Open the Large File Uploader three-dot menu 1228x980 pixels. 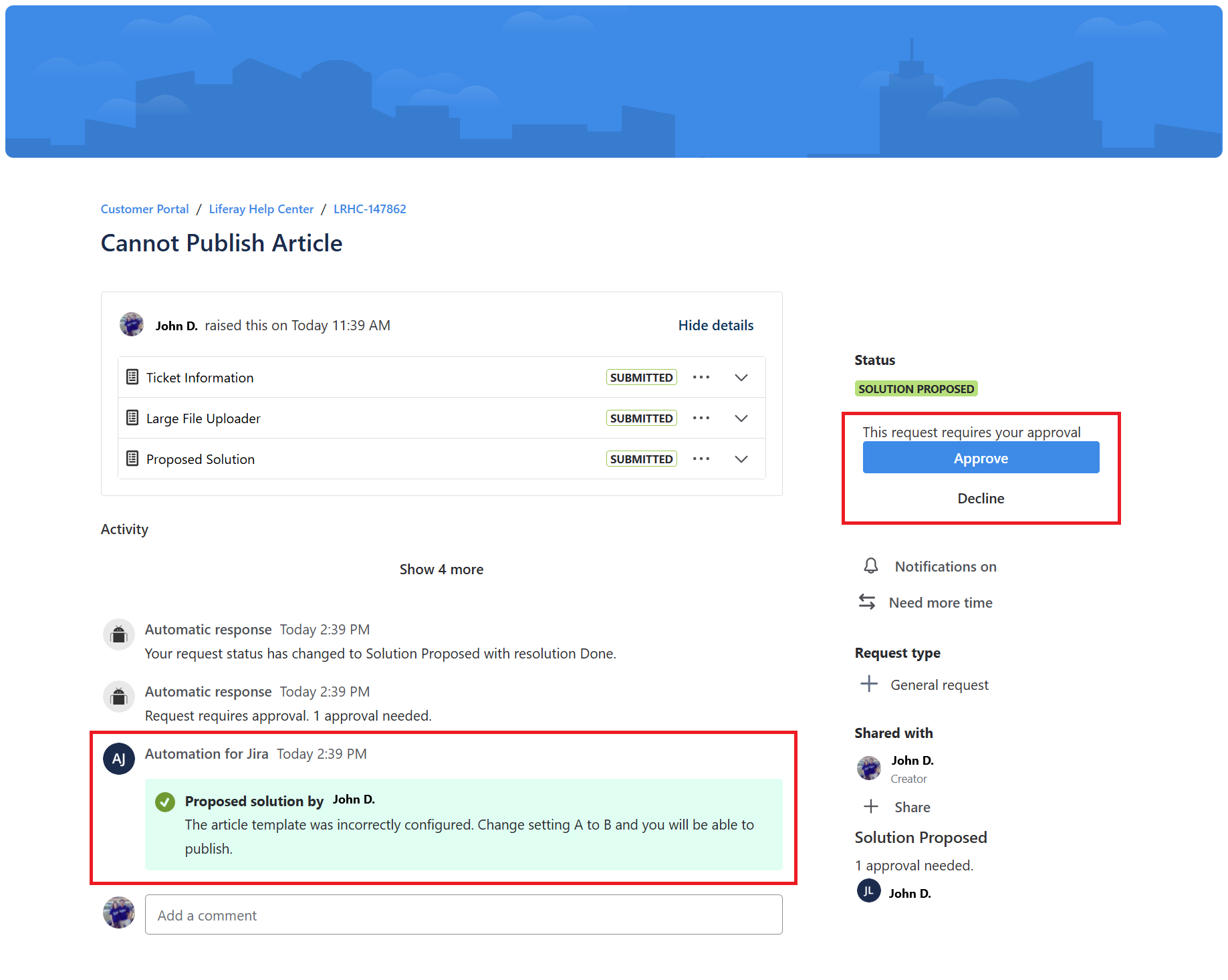point(701,418)
